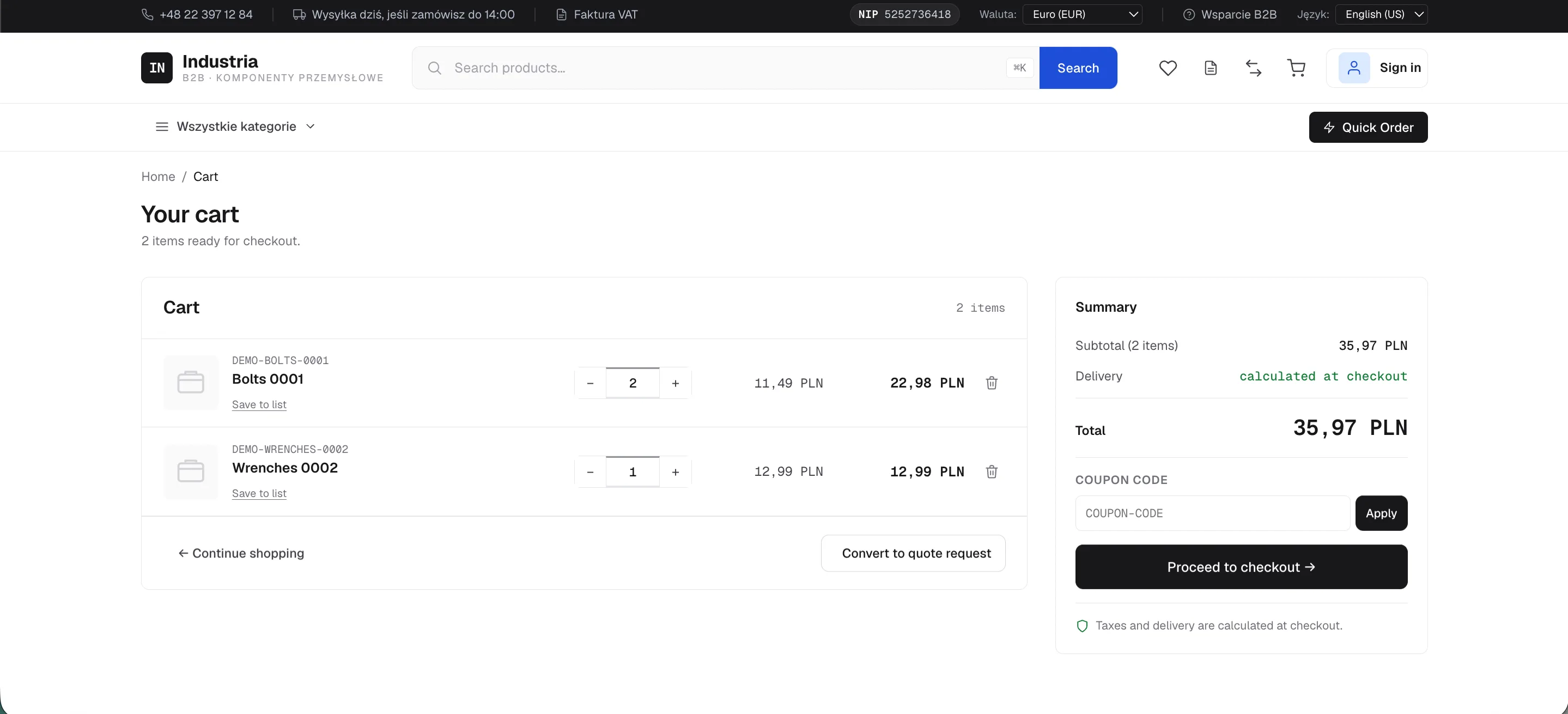Screen dimensions: 1568x714
Task: Click the Wrenches 0002 product thumbnail
Action: (x=191, y=472)
